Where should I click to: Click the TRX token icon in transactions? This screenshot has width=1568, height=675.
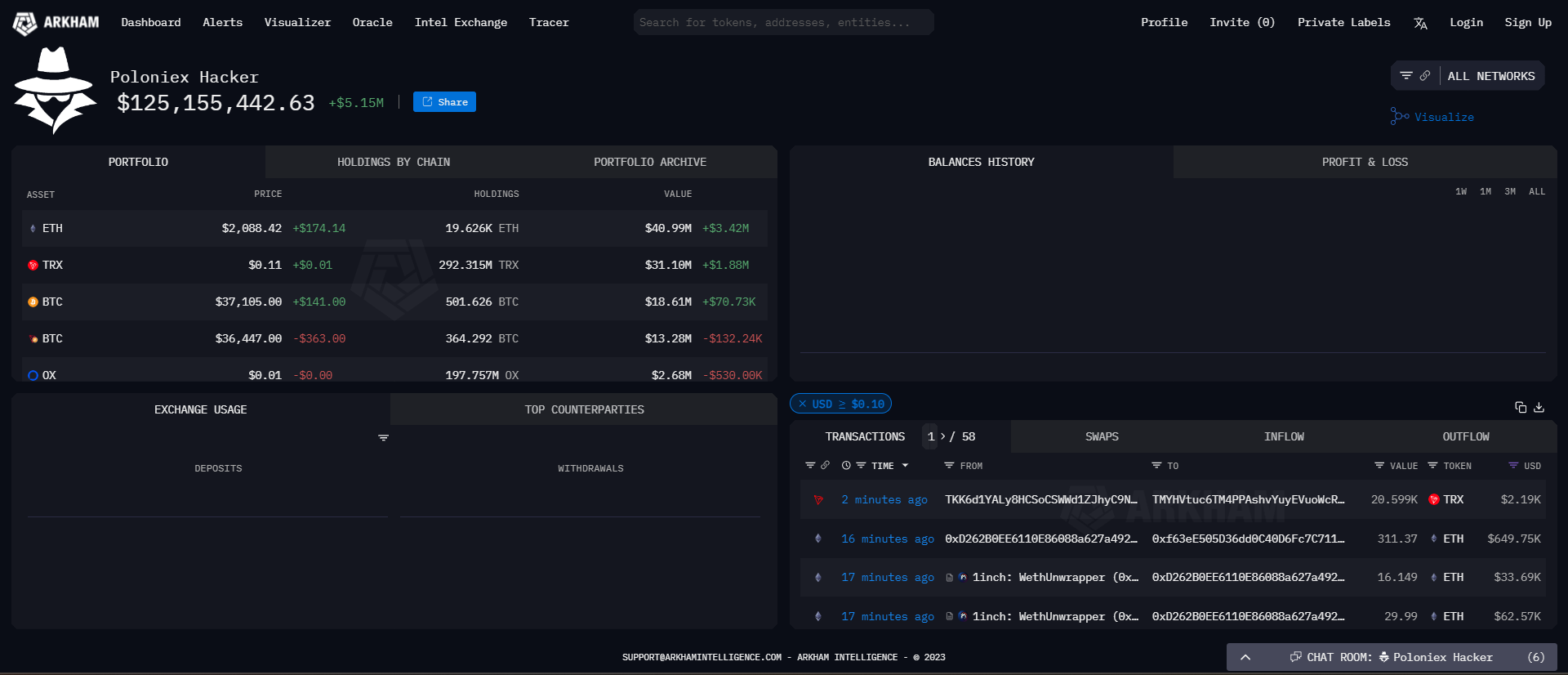click(1434, 499)
